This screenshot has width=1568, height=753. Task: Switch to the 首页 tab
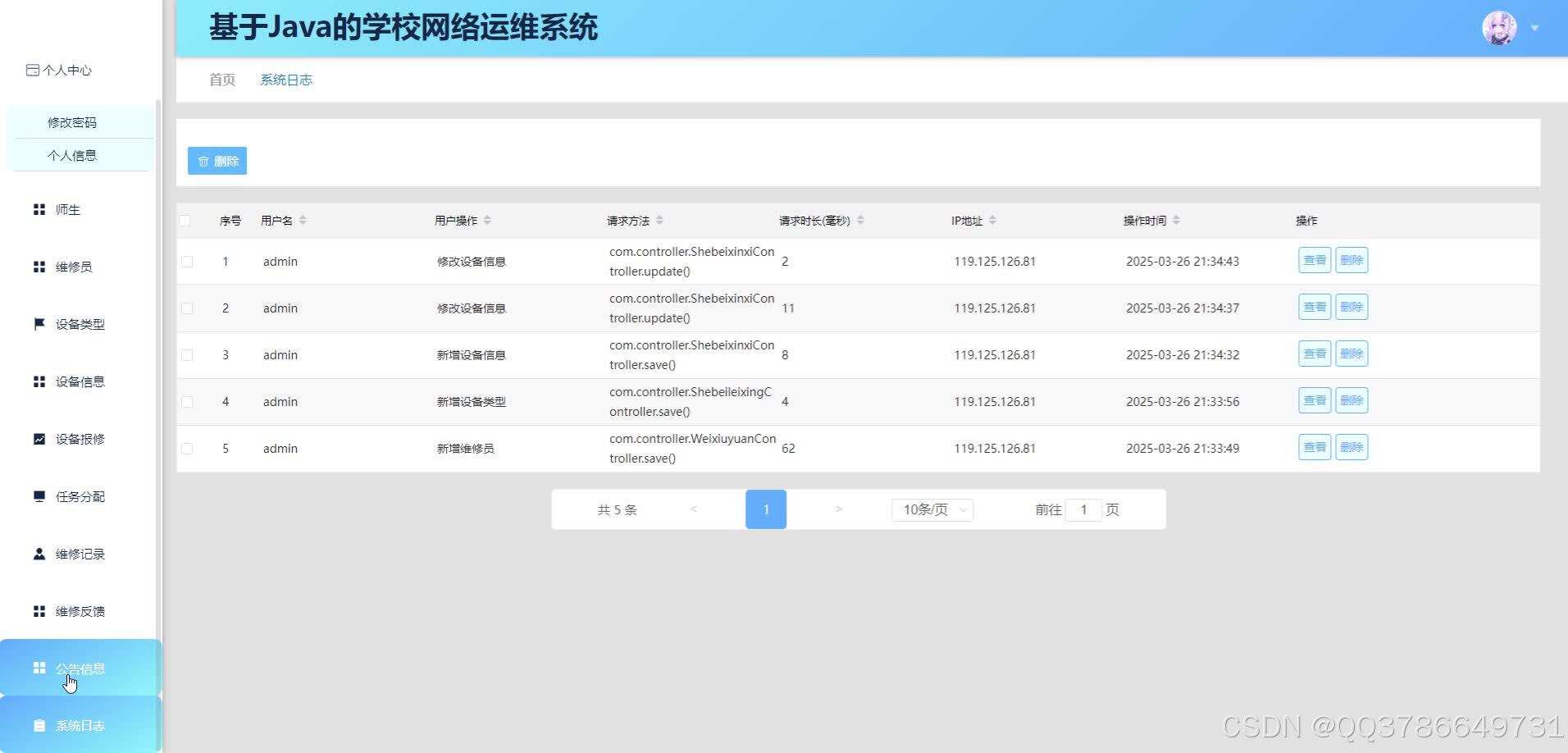221,79
